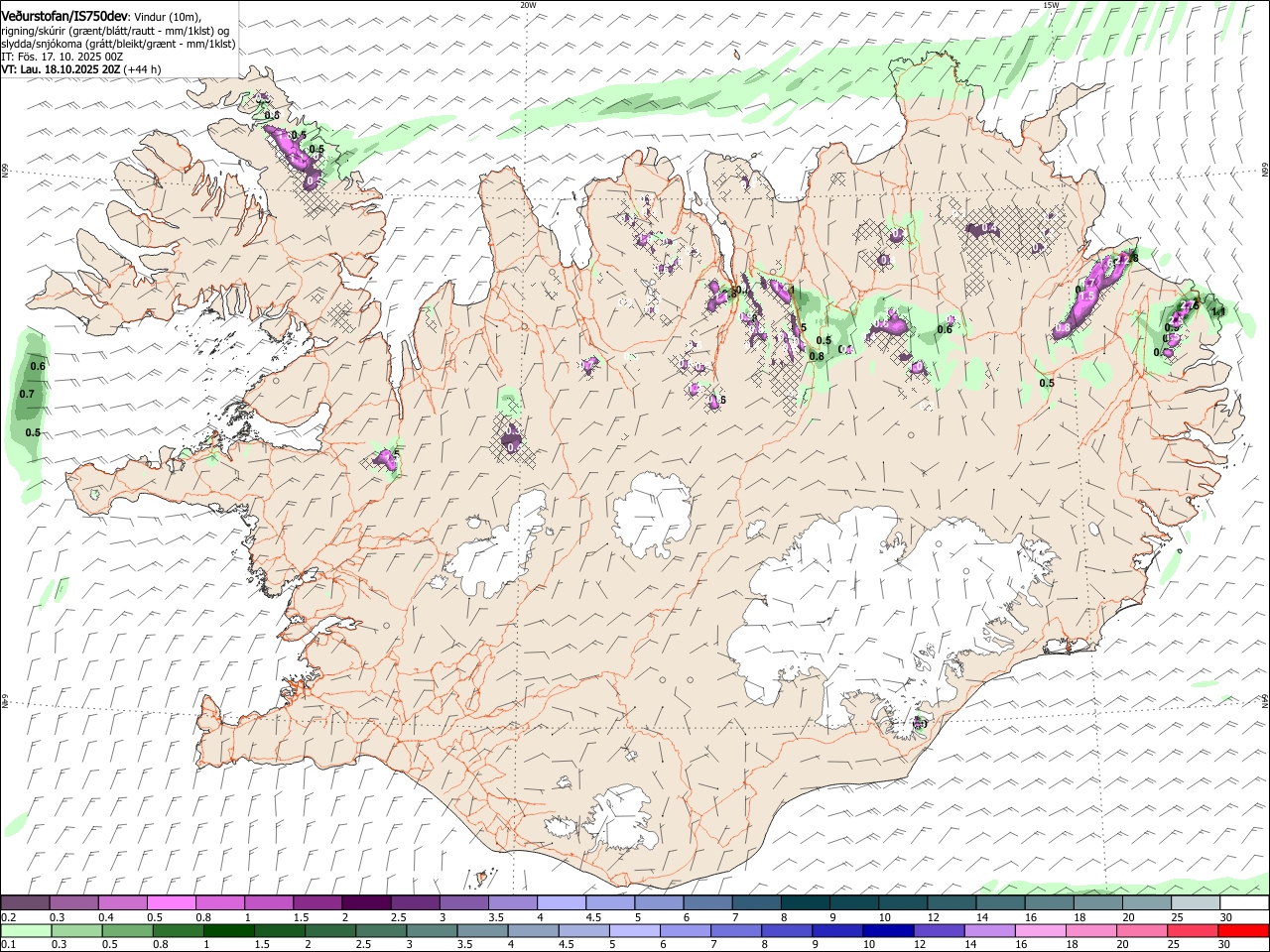Image resolution: width=1270 pixels, height=952 pixels.
Task: Pick the bright red 30 rain legend swatch
Action: (1243, 930)
